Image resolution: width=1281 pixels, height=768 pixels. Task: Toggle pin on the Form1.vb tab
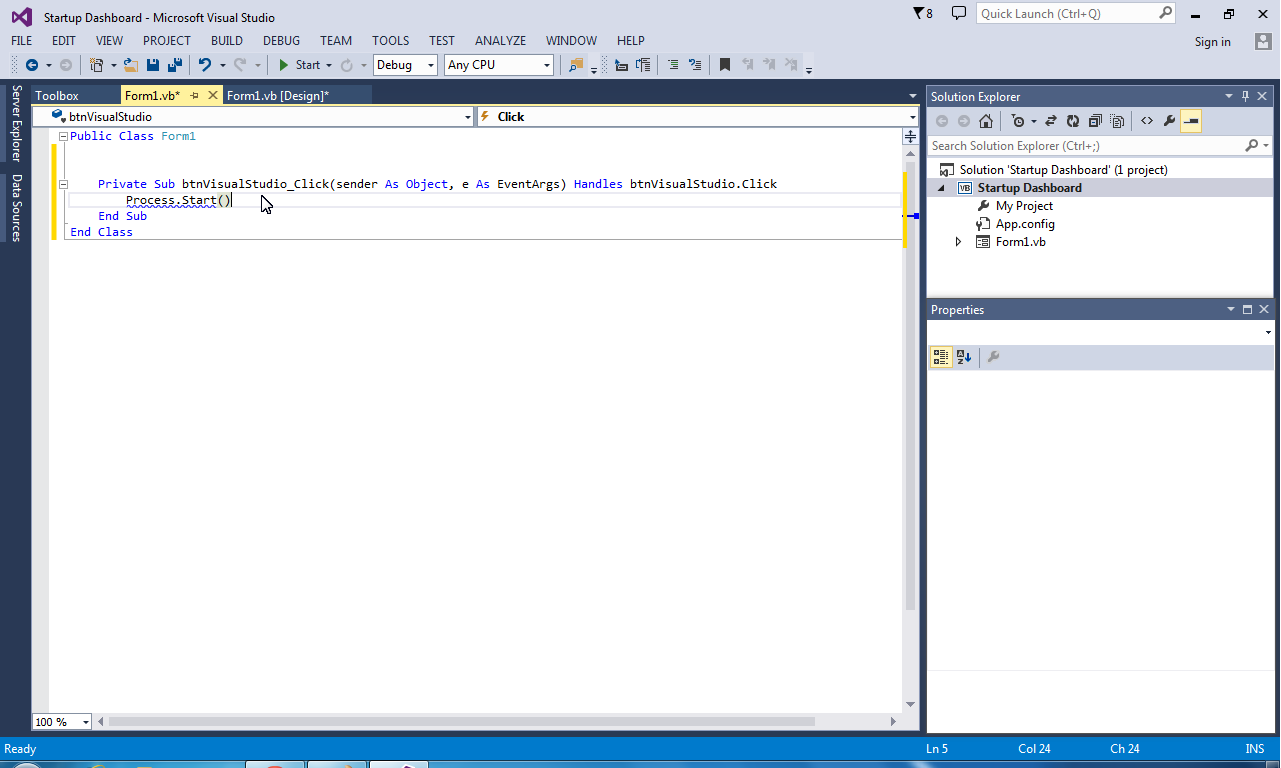point(195,96)
